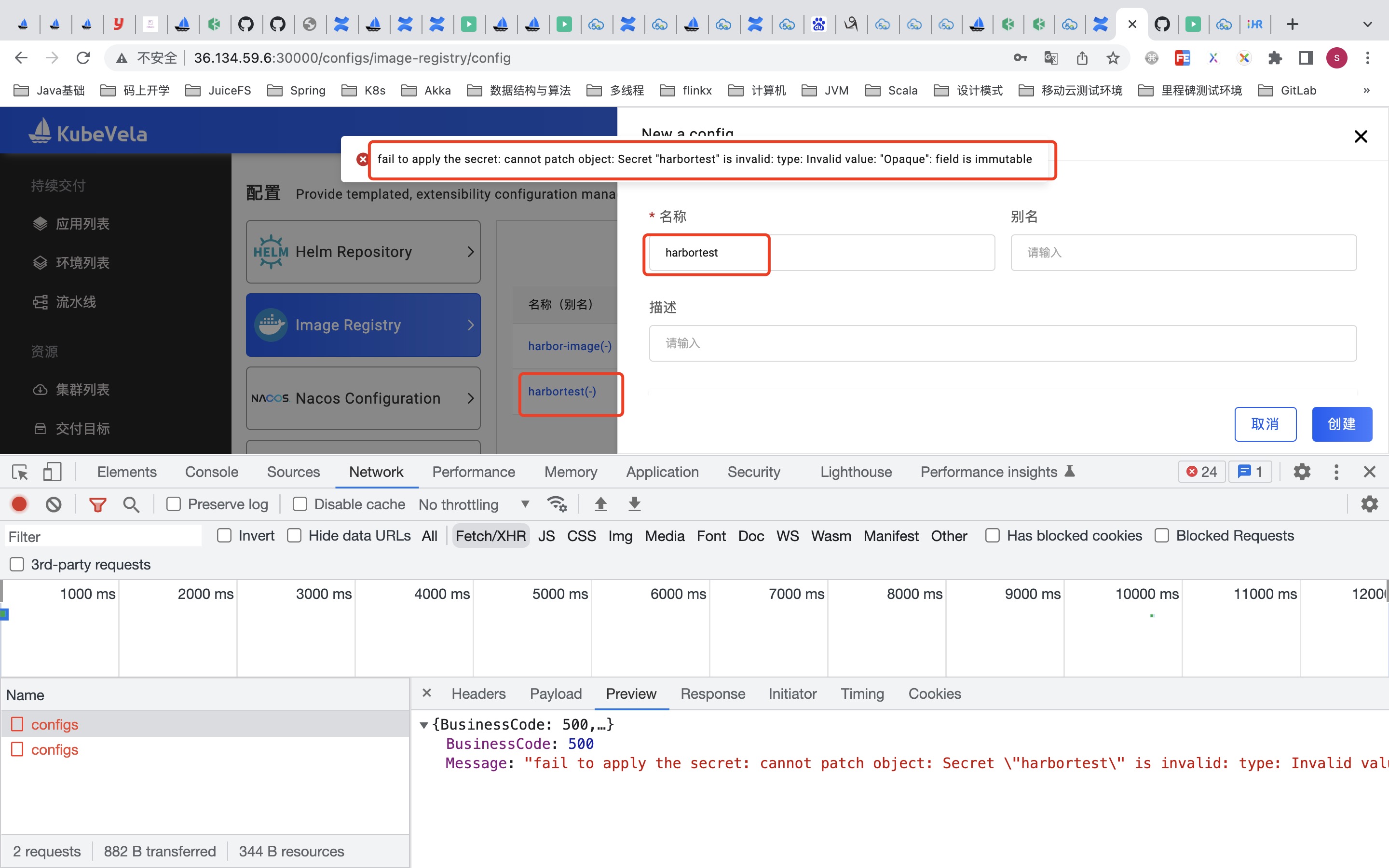Open the Helm Repository configuration card
Image resolution: width=1389 pixels, height=868 pixels.
(362, 251)
